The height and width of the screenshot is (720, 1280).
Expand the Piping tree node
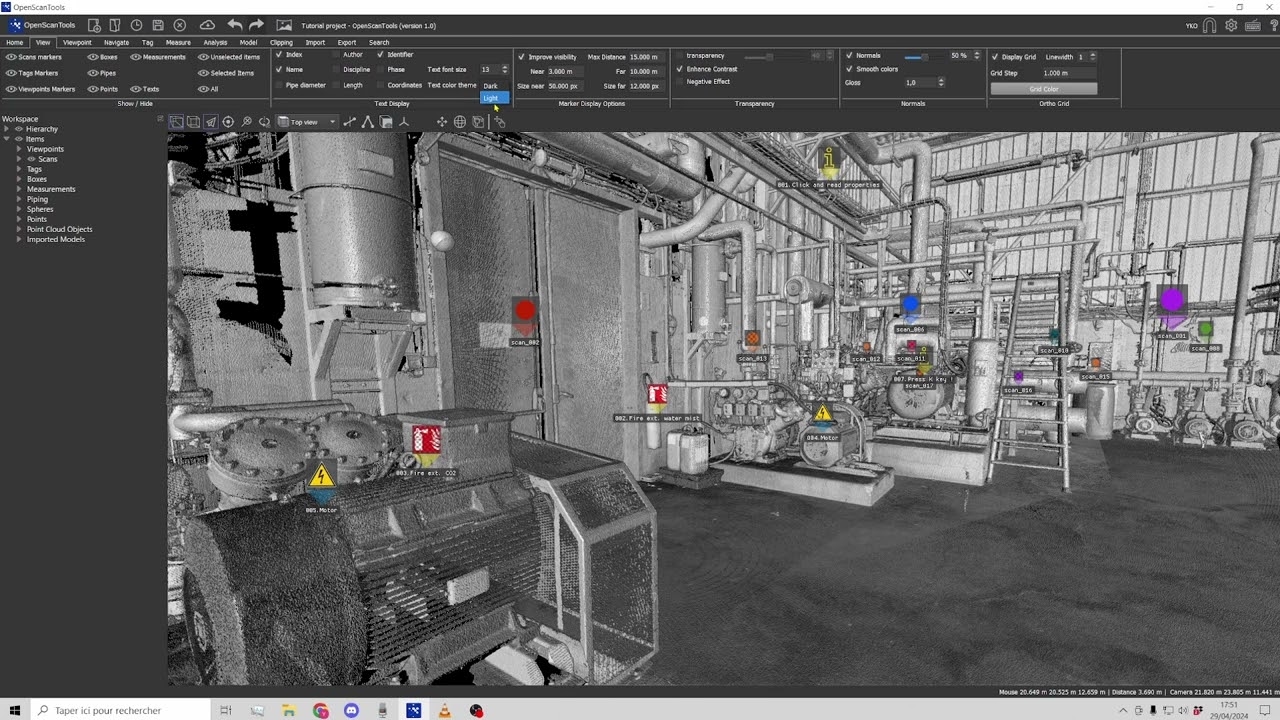[20, 199]
